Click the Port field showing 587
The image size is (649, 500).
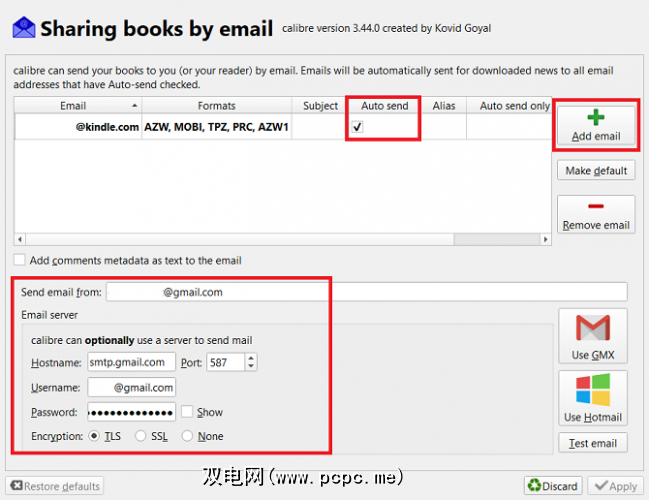(226, 362)
